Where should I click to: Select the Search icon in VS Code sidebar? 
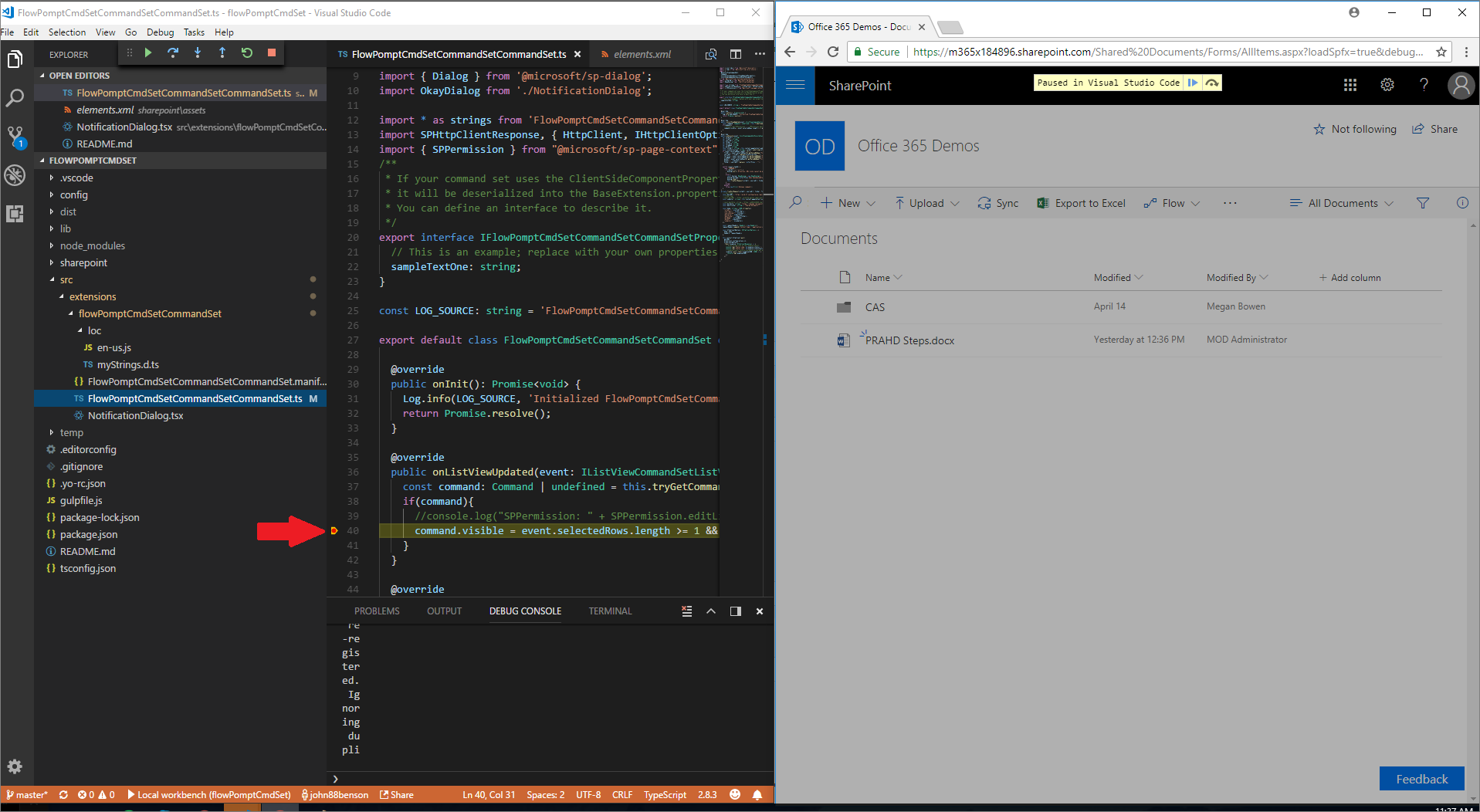[15, 98]
